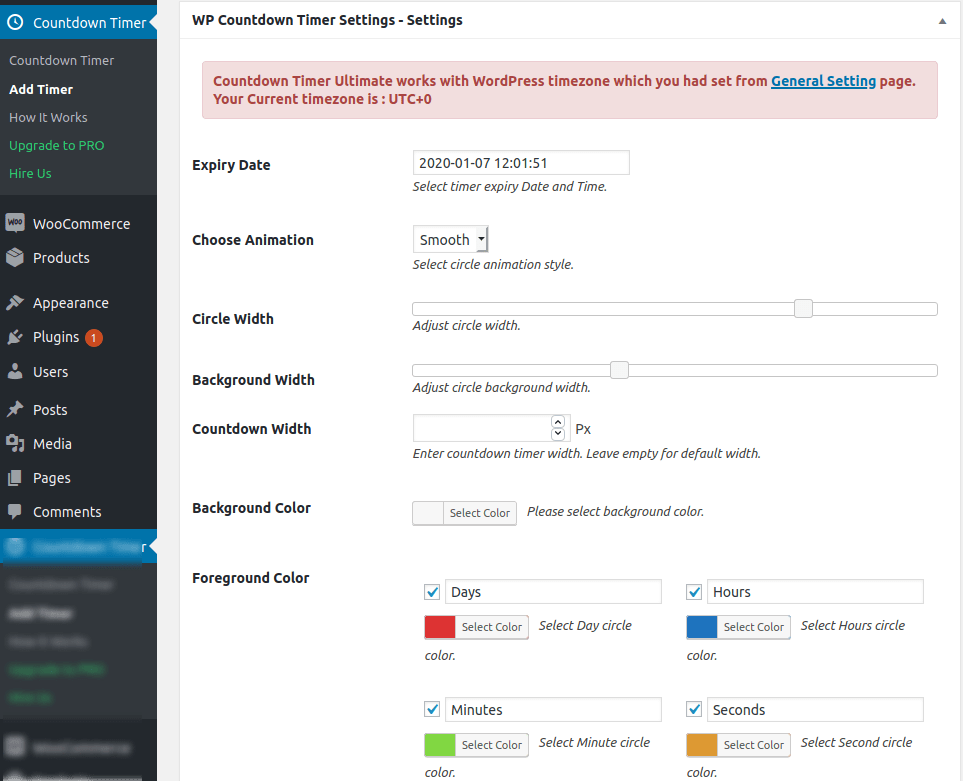Open the Choose Animation dropdown
This screenshot has height=781, width=963.
450,238
